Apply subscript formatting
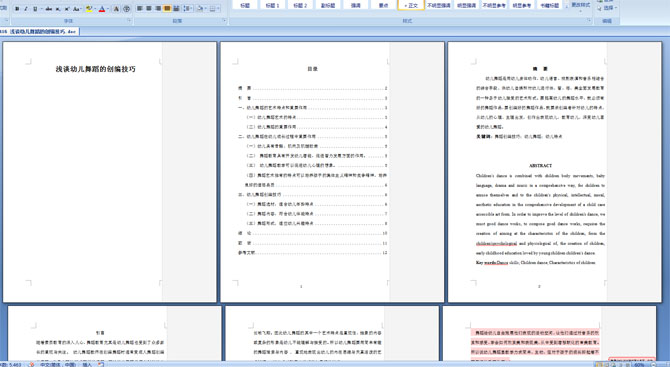670x367 pixels. pyautogui.click(x=58, y=9)
